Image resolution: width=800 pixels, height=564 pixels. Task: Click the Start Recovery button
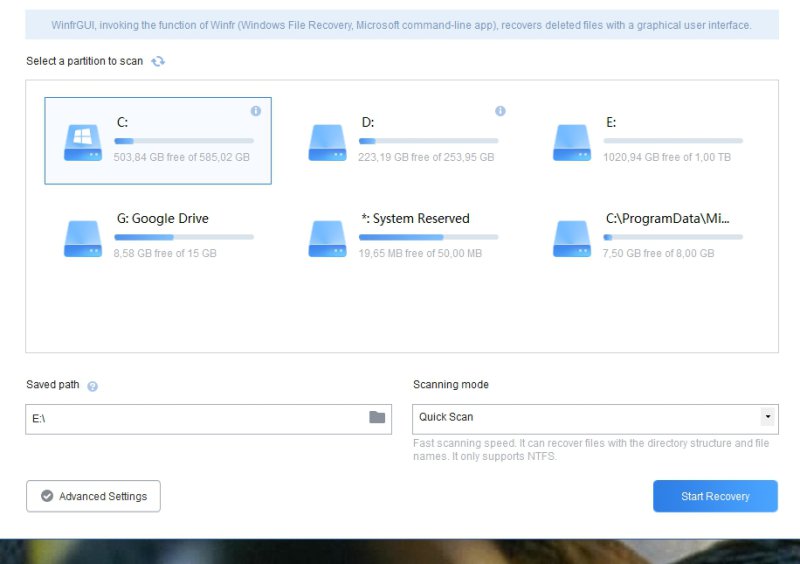pos(715,496)
